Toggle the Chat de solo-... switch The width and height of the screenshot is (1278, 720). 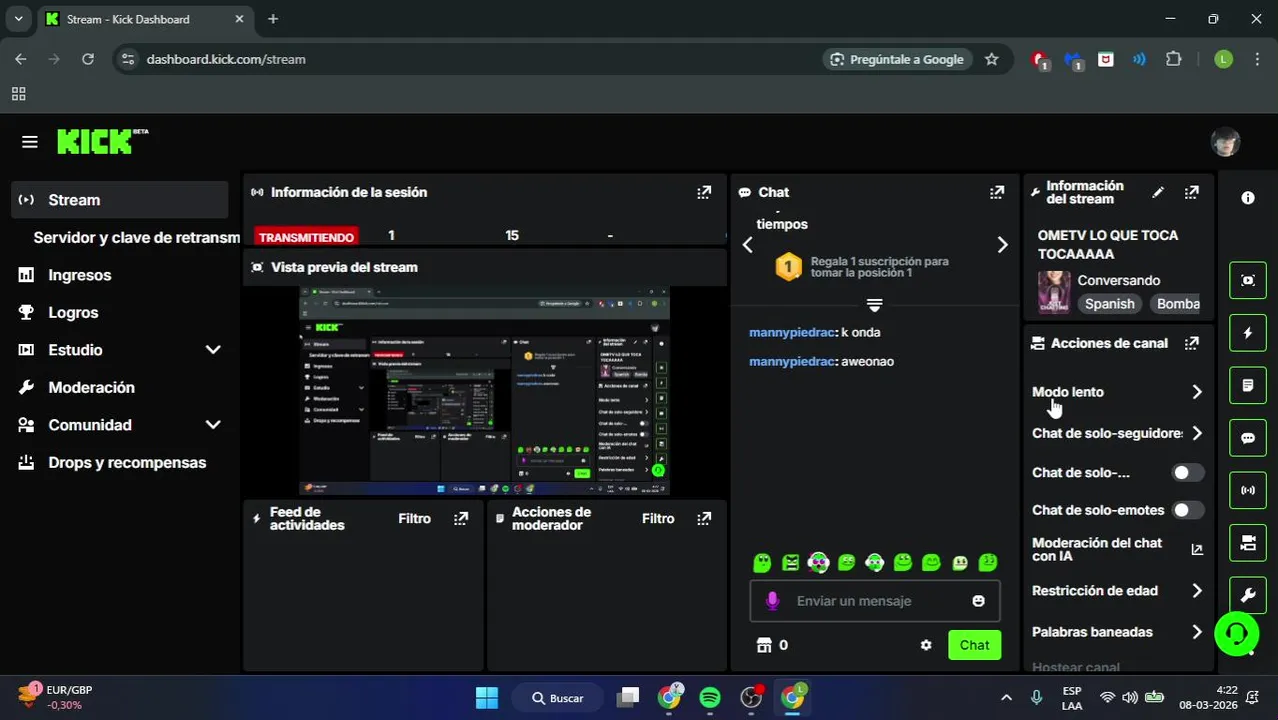1187,473
